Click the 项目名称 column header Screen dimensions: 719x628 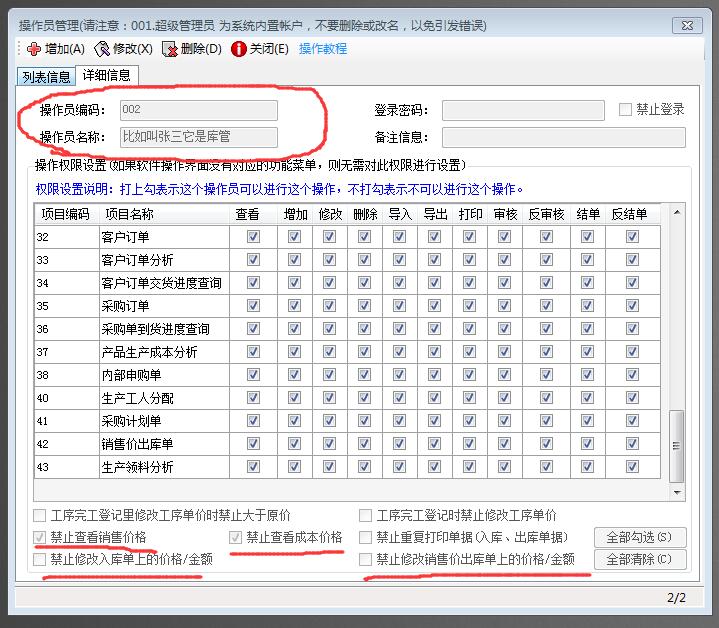[x=130, y=214]
